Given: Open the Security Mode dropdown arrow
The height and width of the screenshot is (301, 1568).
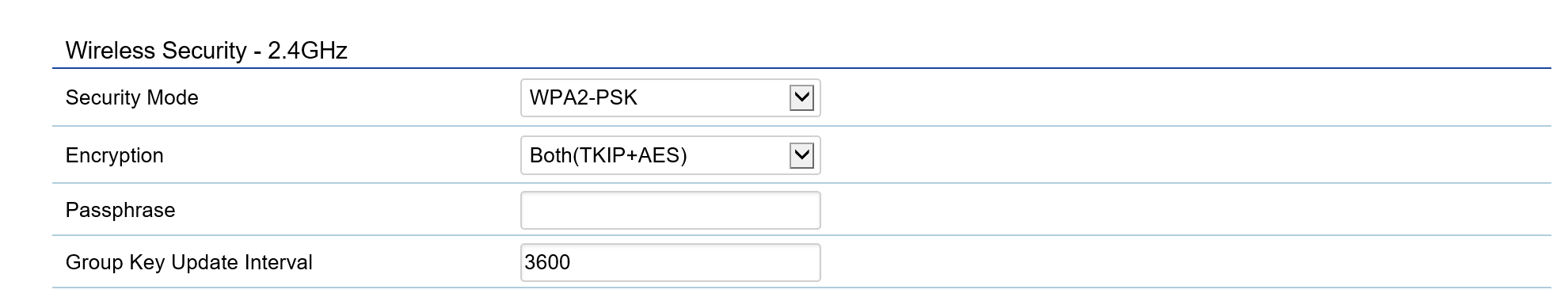Looking at the screenshot, I should pyautogui.click(x=801, y=98).
